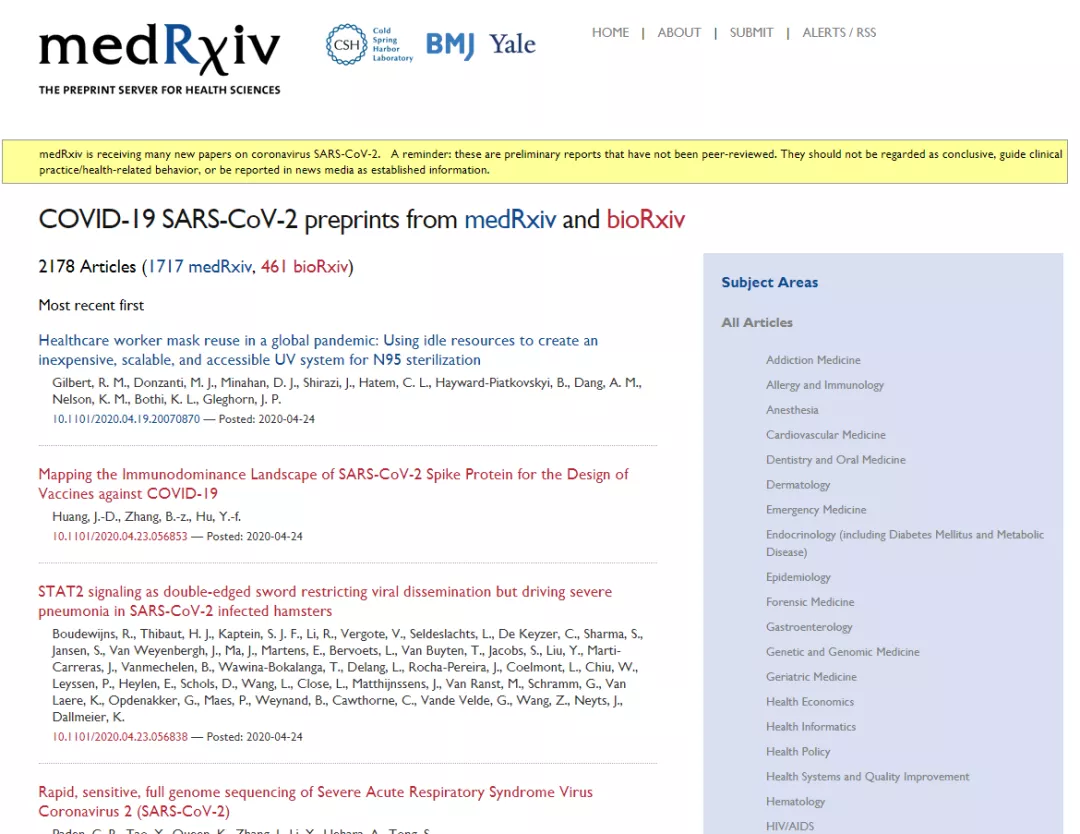
Task: Click the BMJ logo
Action: [450, 45]
